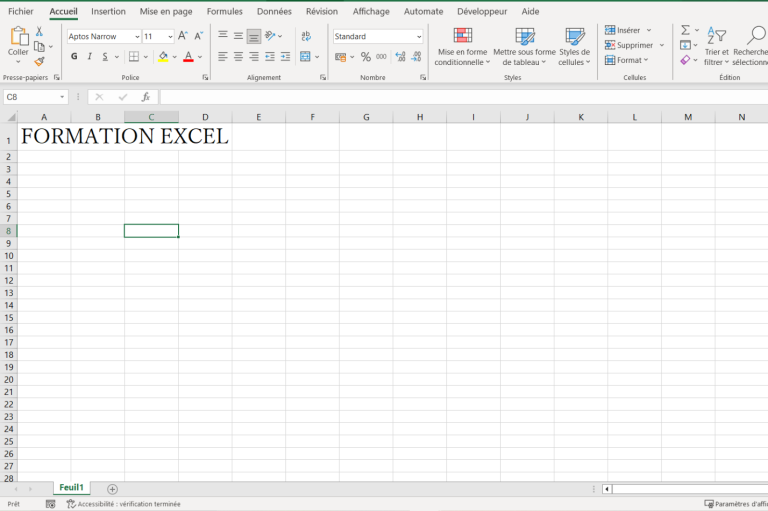Switch to the Formules tab

pyautogui.click(x=224, y=11)
